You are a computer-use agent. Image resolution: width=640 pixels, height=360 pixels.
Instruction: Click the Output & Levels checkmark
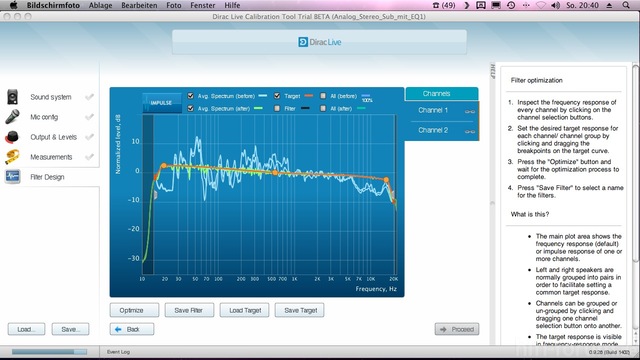pos(89,137)
